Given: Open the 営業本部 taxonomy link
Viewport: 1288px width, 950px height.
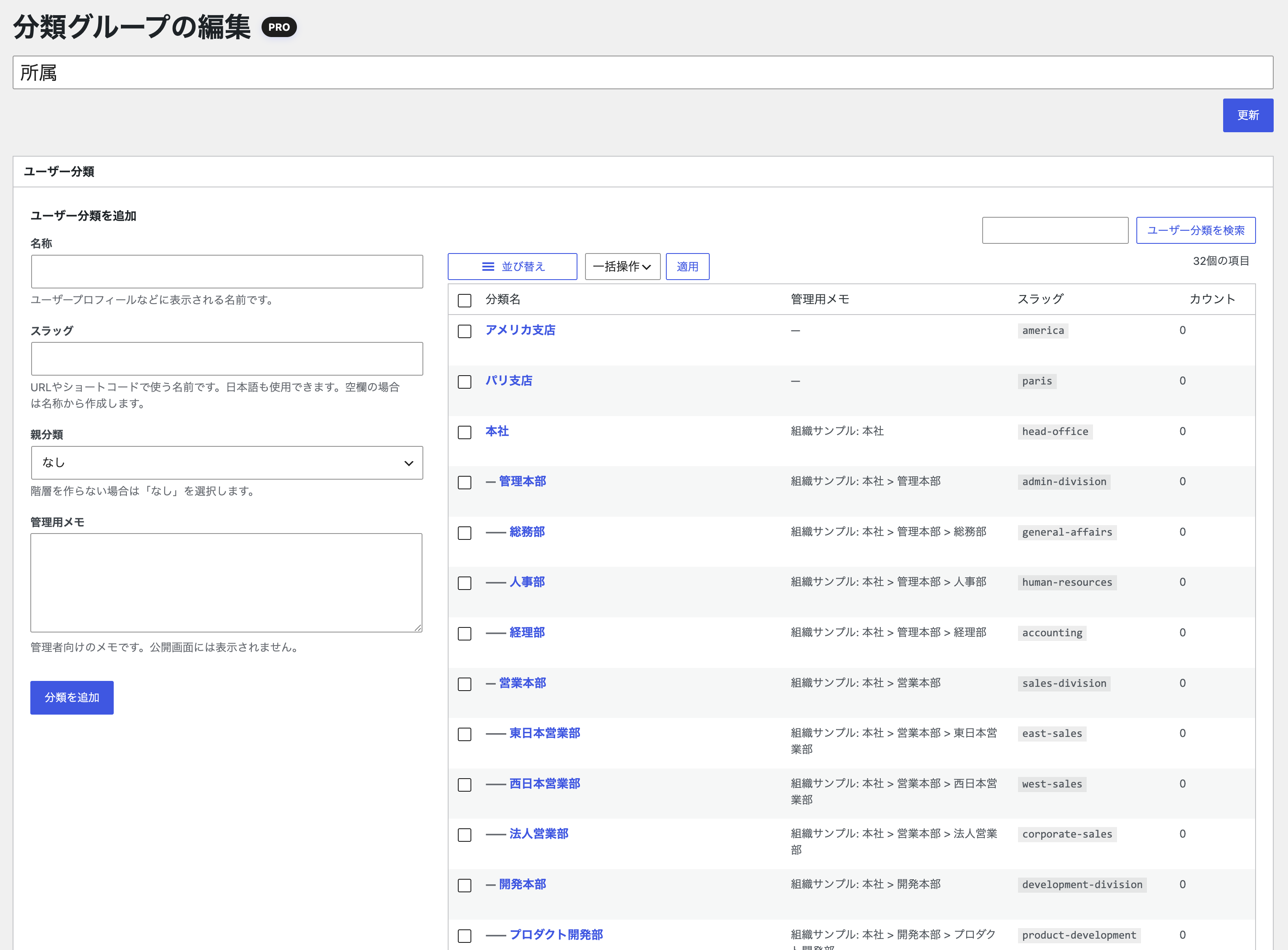Looking at the screenshot, I should tap(522, 683).
